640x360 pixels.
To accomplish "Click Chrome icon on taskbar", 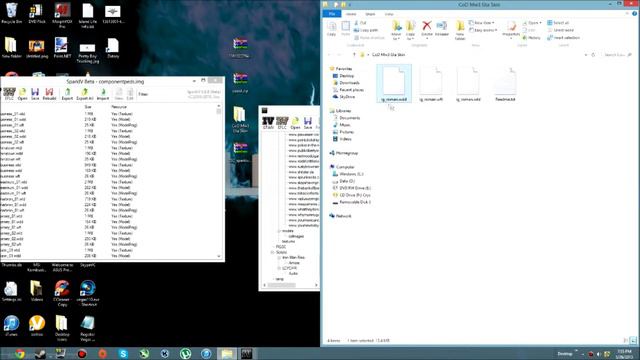I will [x=20, y=353].
